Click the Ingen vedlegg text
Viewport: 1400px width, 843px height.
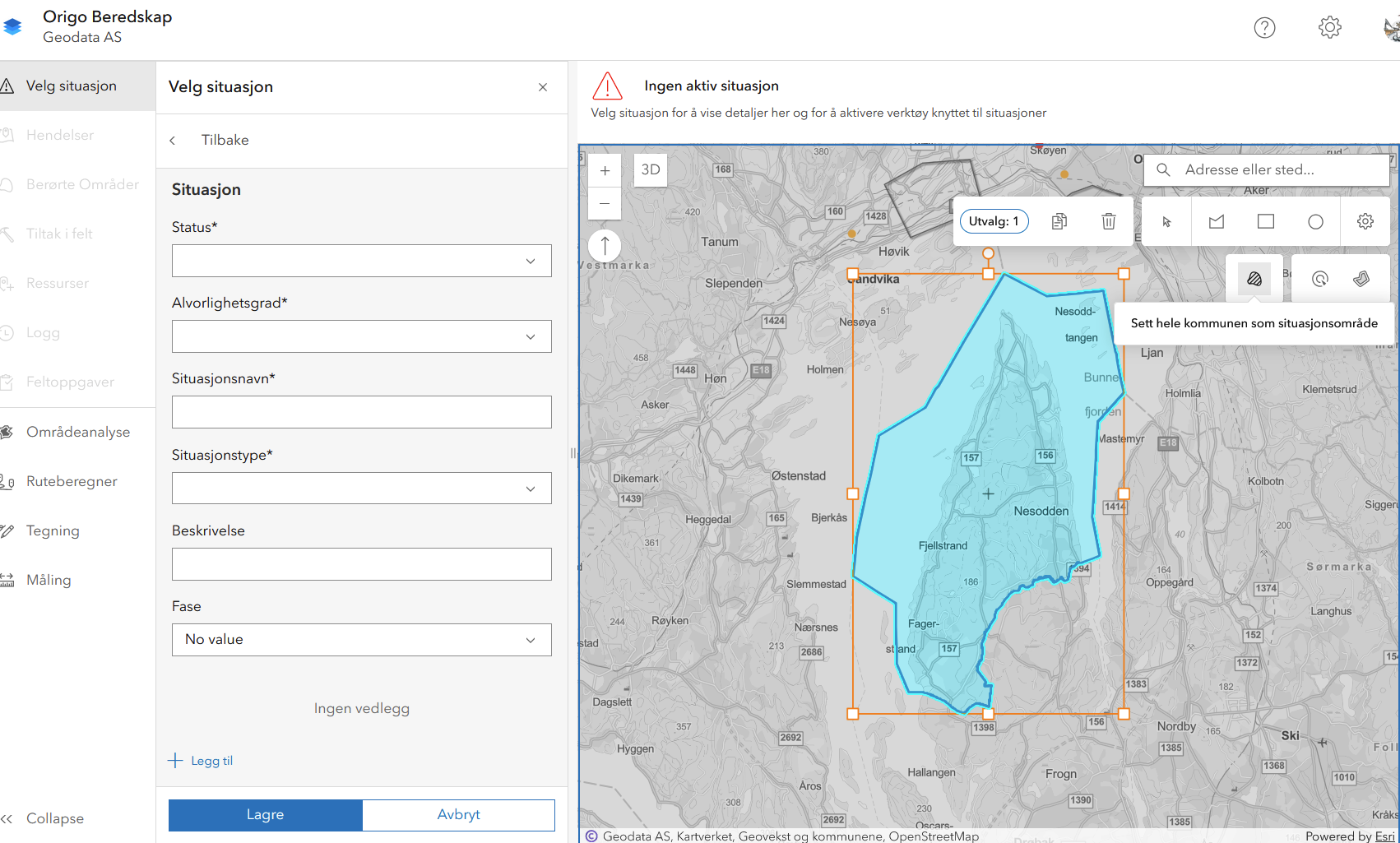(362, 709)
